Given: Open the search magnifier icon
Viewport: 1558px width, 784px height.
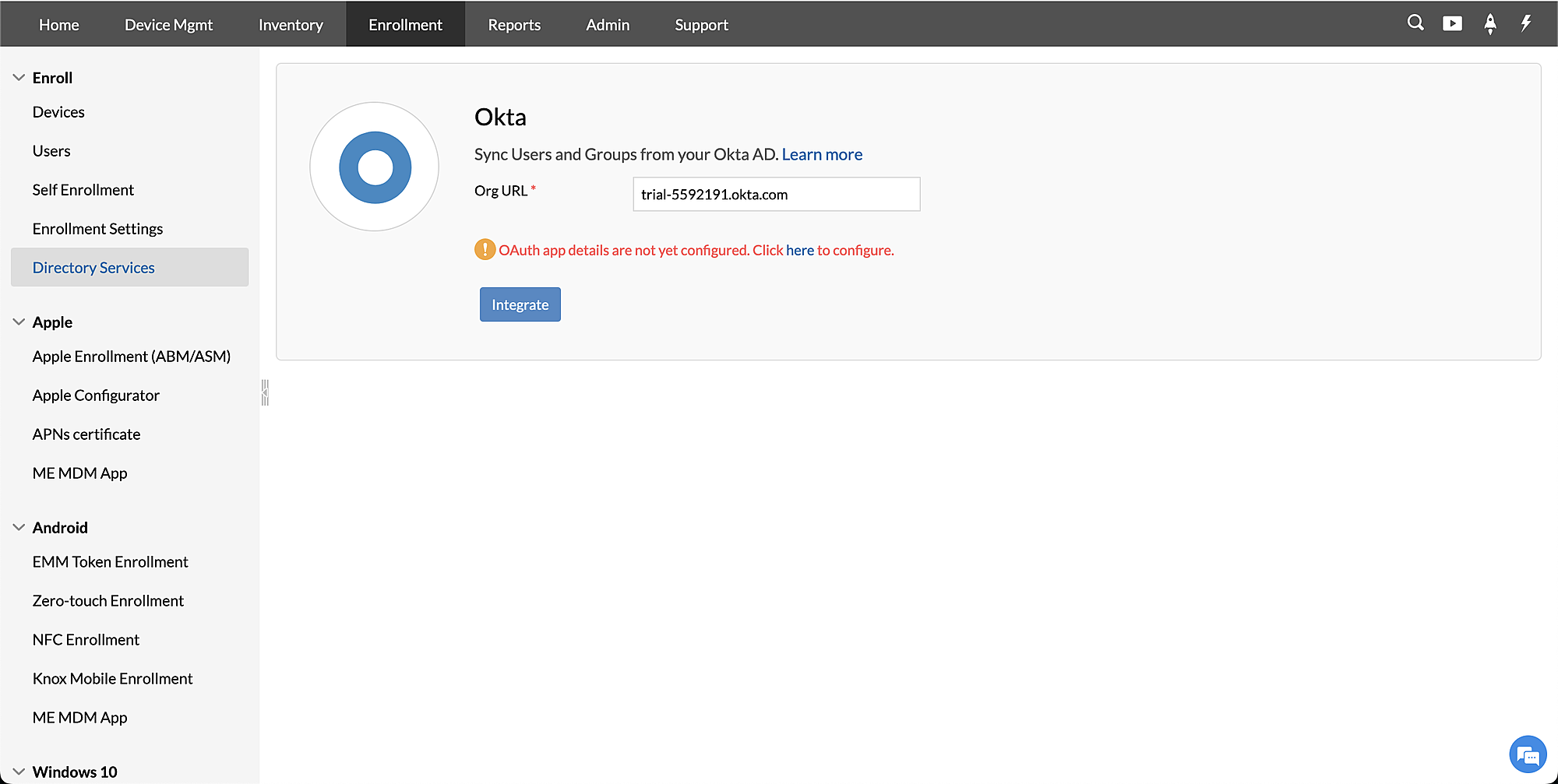Looking at the screenshot, I should 1415,23.
